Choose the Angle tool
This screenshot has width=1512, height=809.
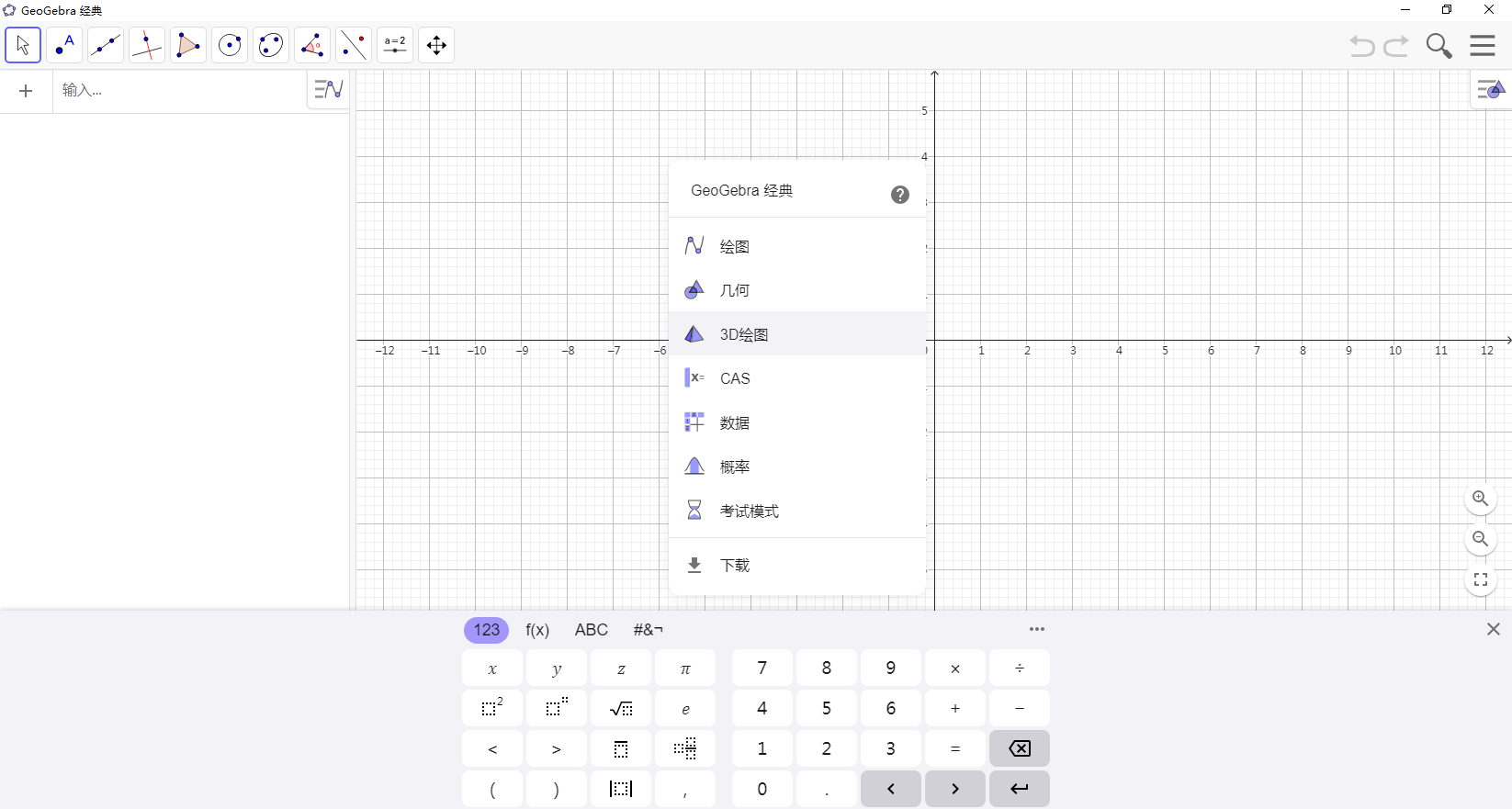click(x=312, y=45)
